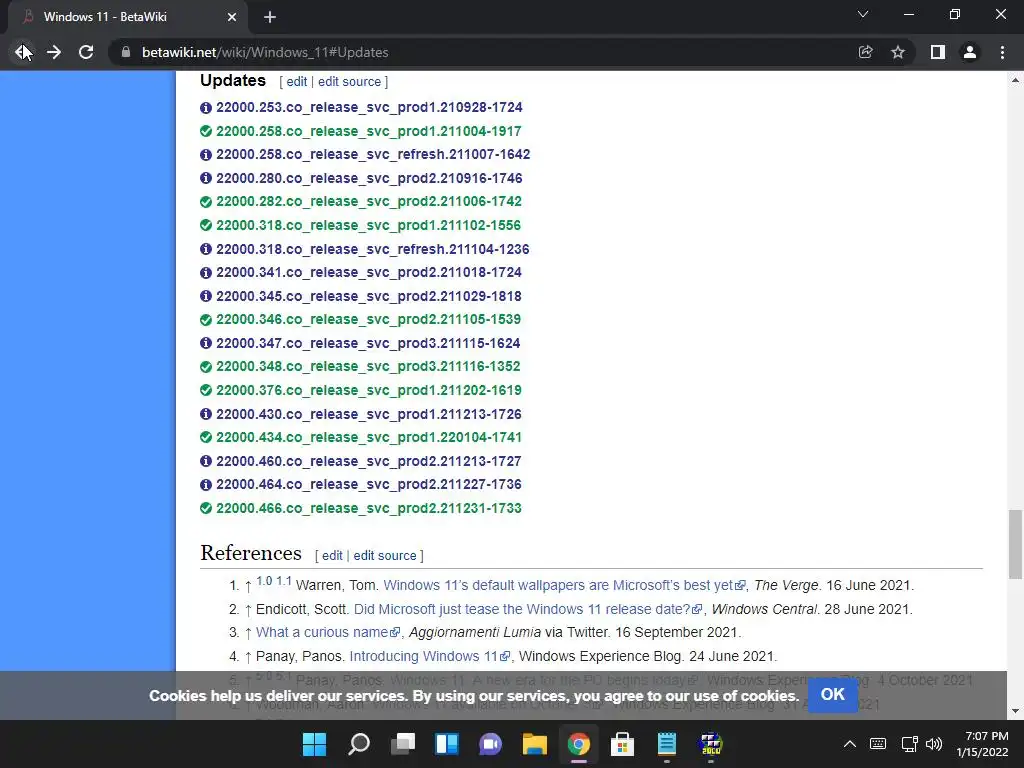Open build 22000.280.co_release_svc_prod2.210916-1746
Screen dimensions: 1024x768
point(369,178)
